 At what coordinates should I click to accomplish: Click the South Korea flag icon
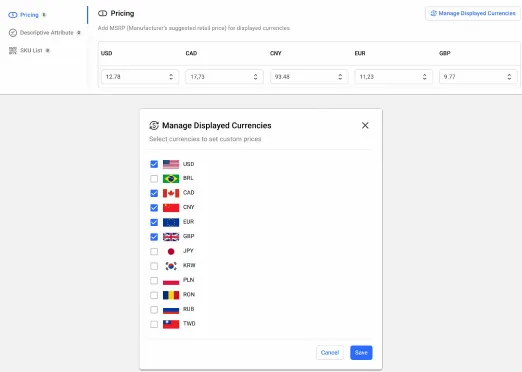click(x=171, y=266)
